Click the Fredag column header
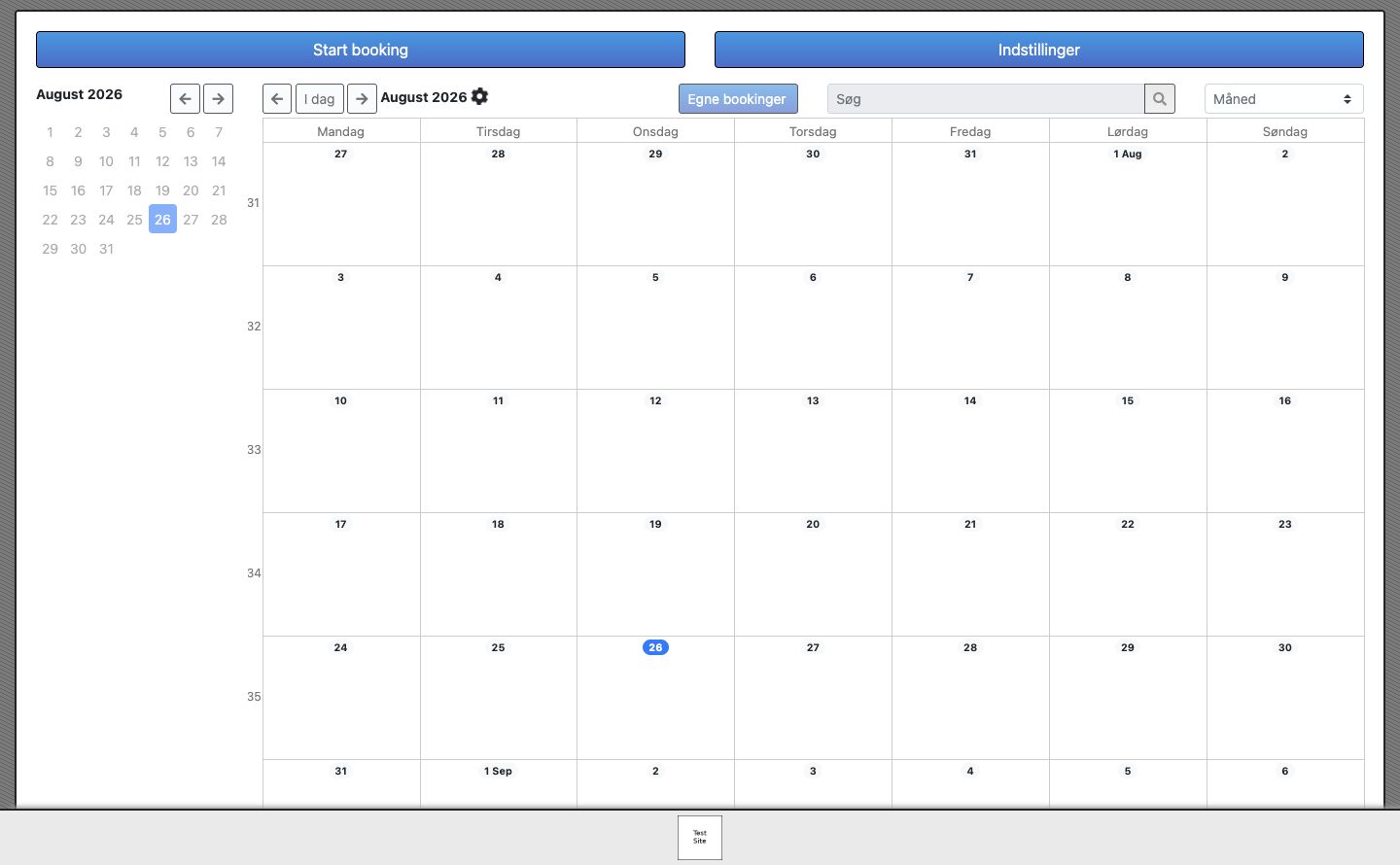This screenshot has width=1400, height=865. (x=970, y=131)
